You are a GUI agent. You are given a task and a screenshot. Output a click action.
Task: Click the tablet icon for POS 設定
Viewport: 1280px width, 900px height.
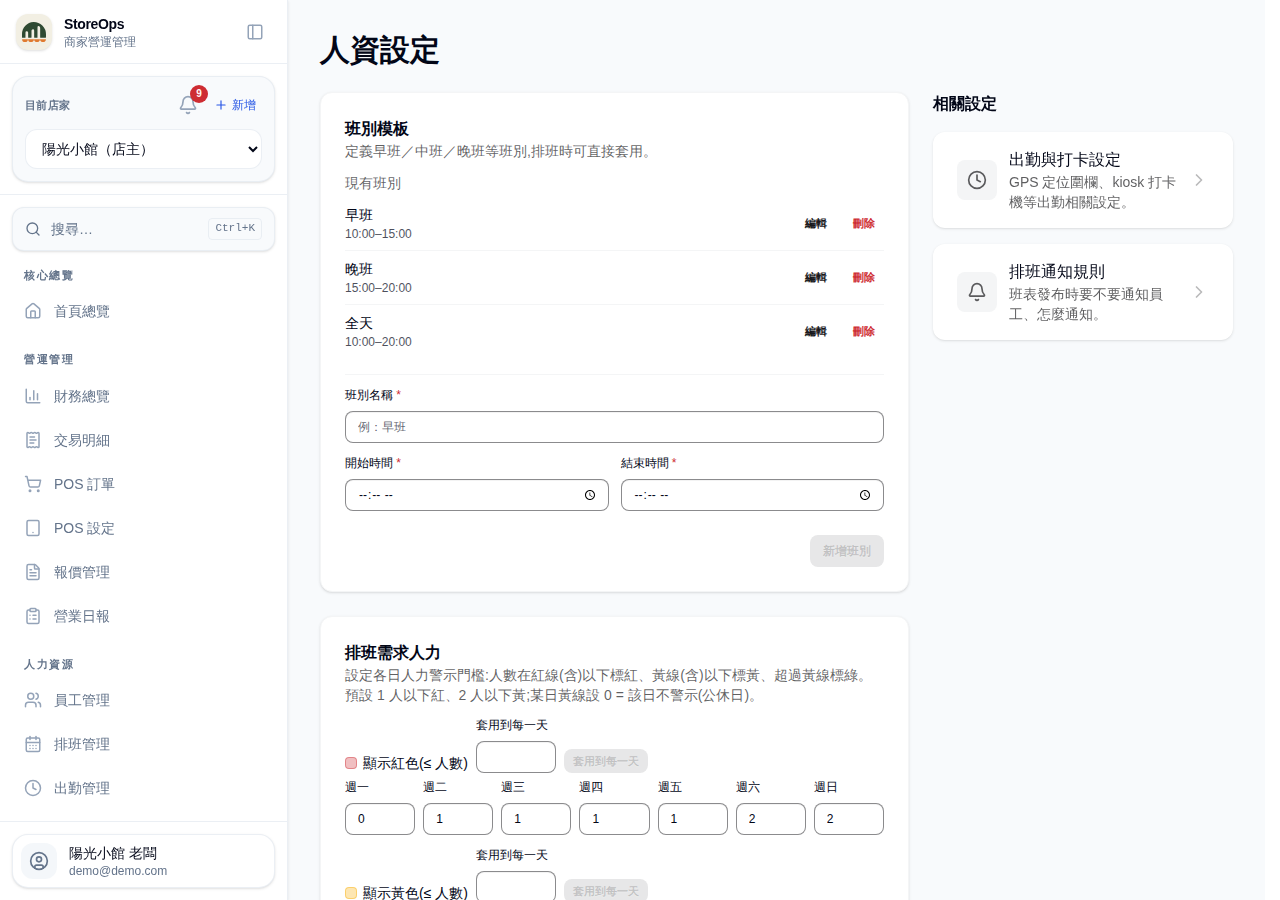(33, 528)
